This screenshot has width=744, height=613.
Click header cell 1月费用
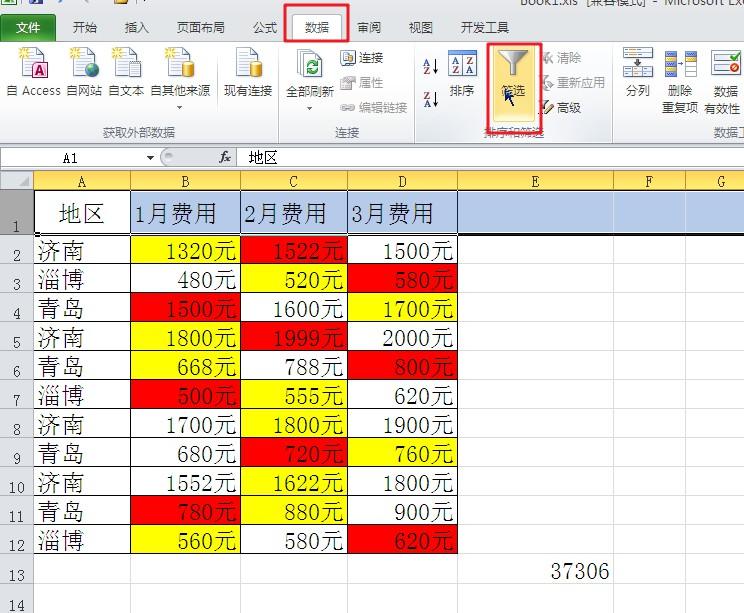pyautogui.click(x=186, y=213)
